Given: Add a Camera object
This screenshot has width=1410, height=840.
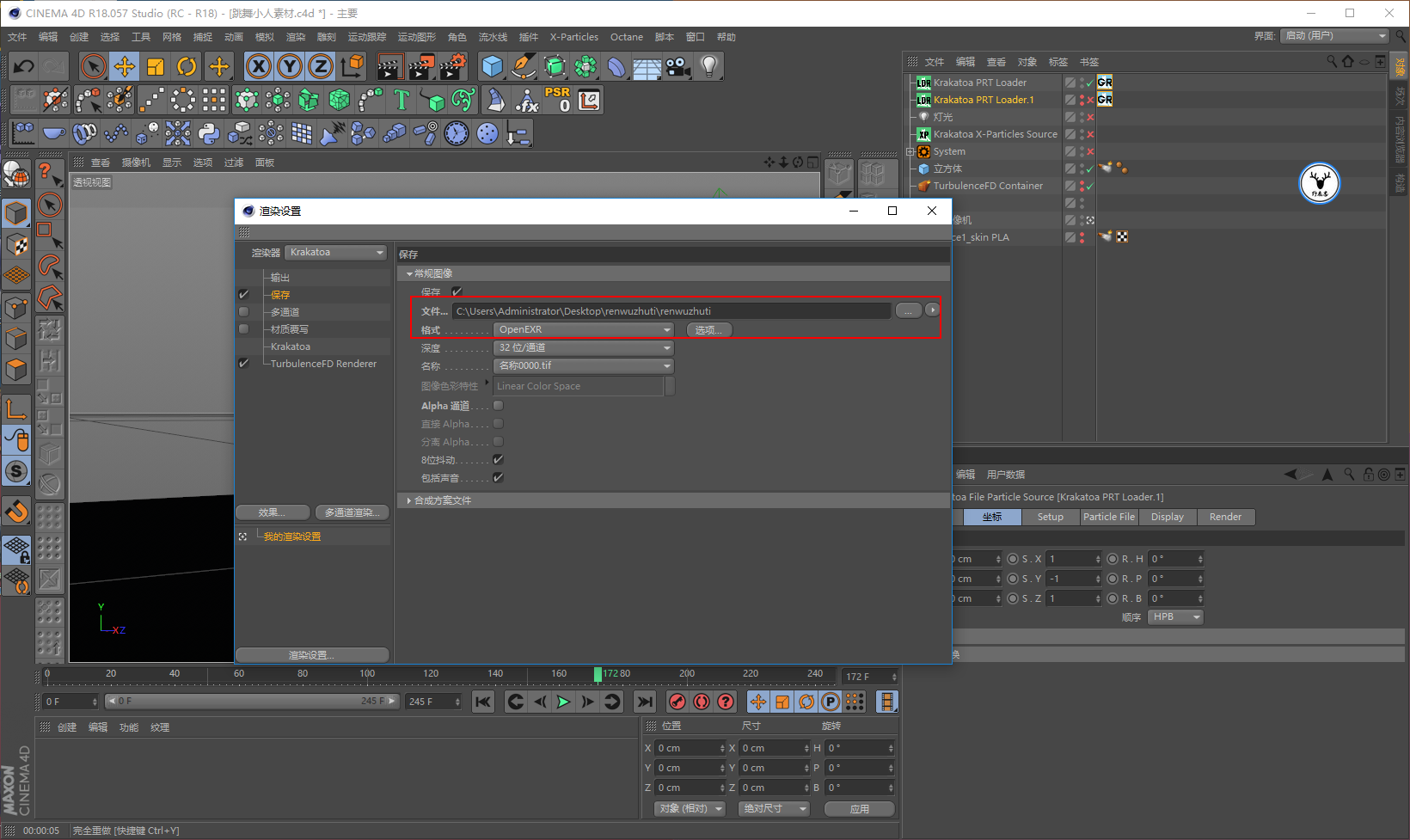Looking at the screenshot, I should tap(678, 66).
